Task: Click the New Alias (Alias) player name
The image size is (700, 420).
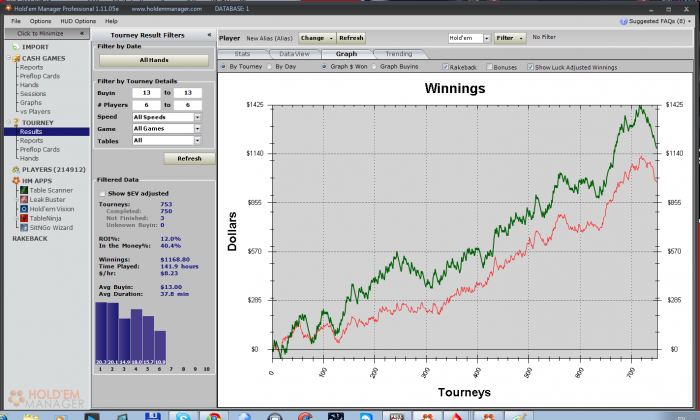Action: coord(269,38)
